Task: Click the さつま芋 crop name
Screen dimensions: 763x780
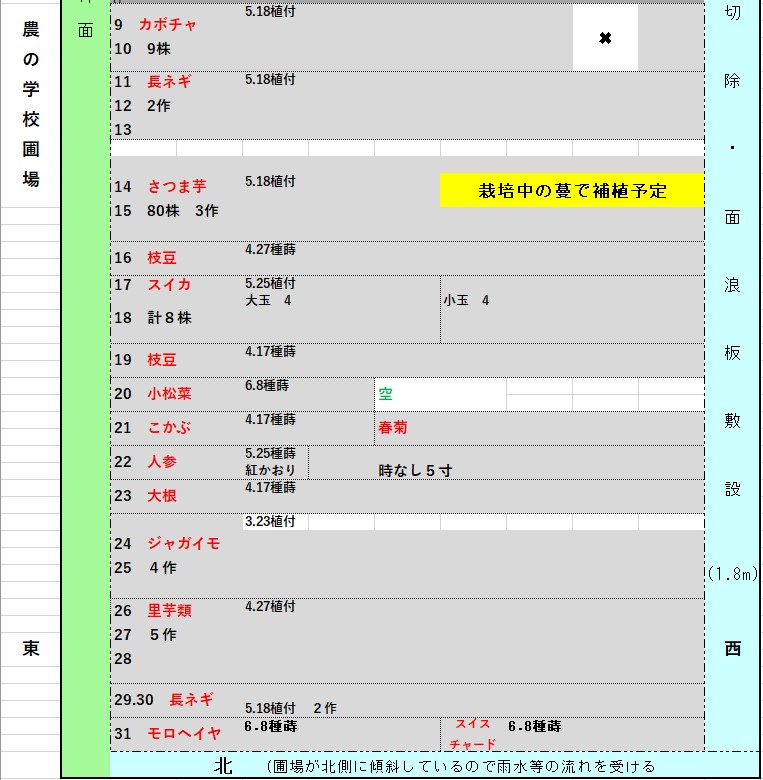Action: coord(177,187)
